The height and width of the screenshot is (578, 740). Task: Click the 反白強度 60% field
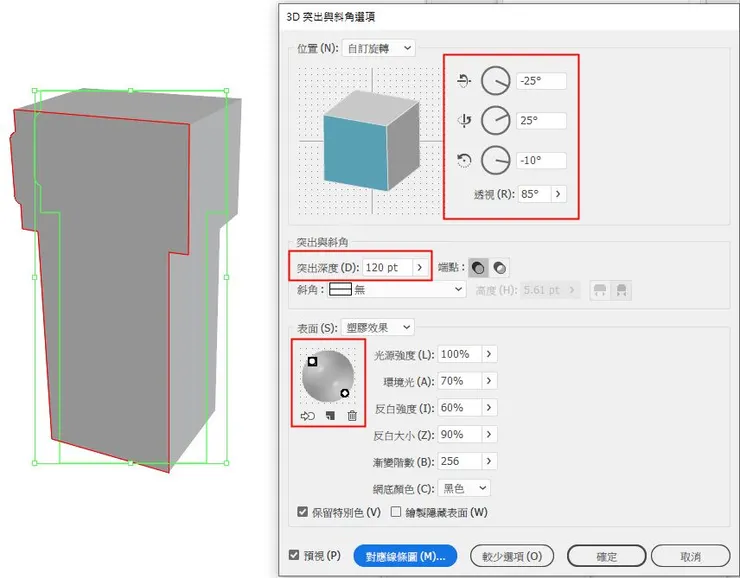[x=460, y=408]
